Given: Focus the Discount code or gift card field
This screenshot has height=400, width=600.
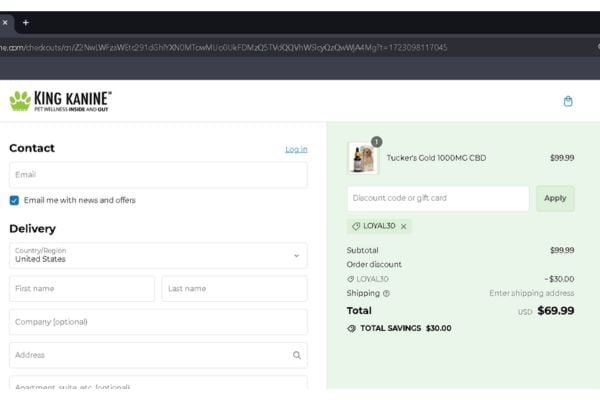Looking at the screenshot, I should click(x=438, y=198).
